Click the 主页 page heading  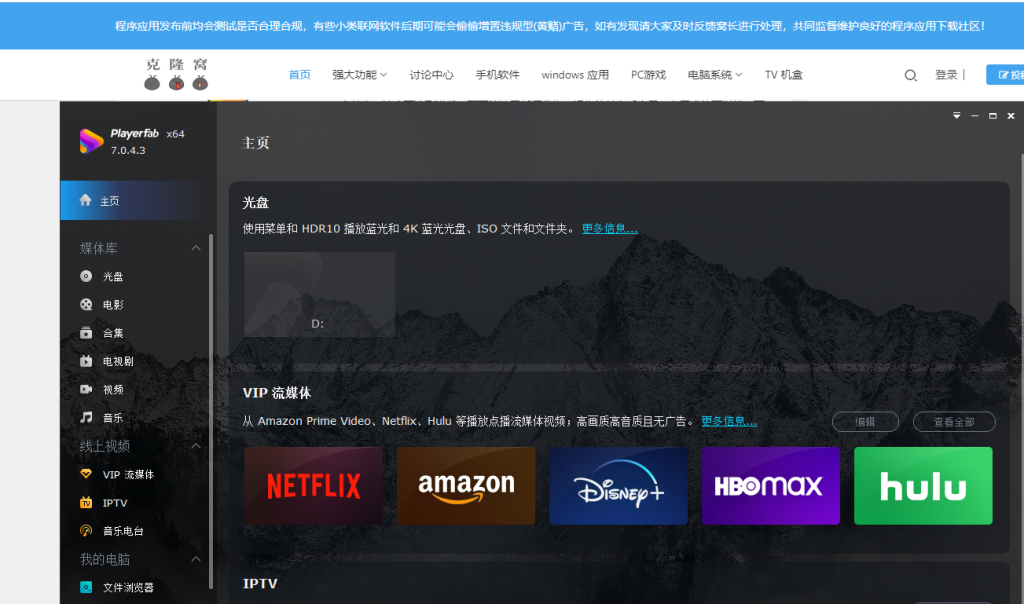click(255, 143)
